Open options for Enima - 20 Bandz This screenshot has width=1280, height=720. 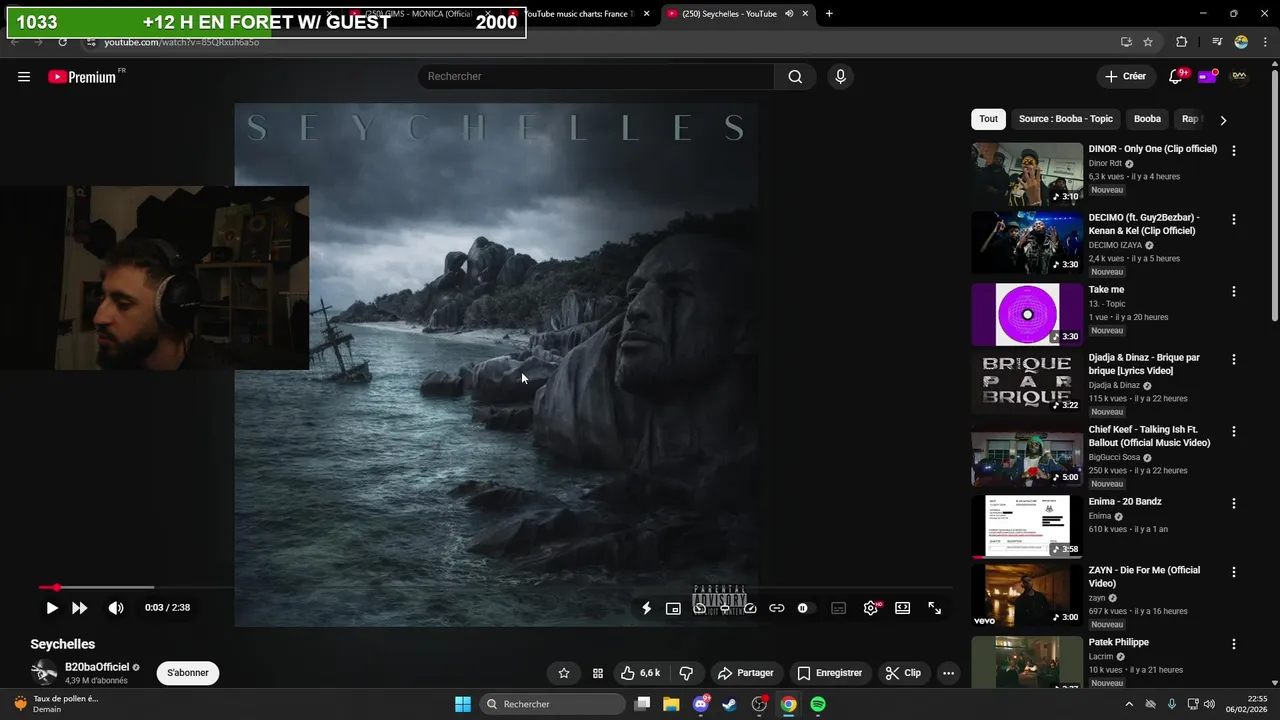[1233, 504]
